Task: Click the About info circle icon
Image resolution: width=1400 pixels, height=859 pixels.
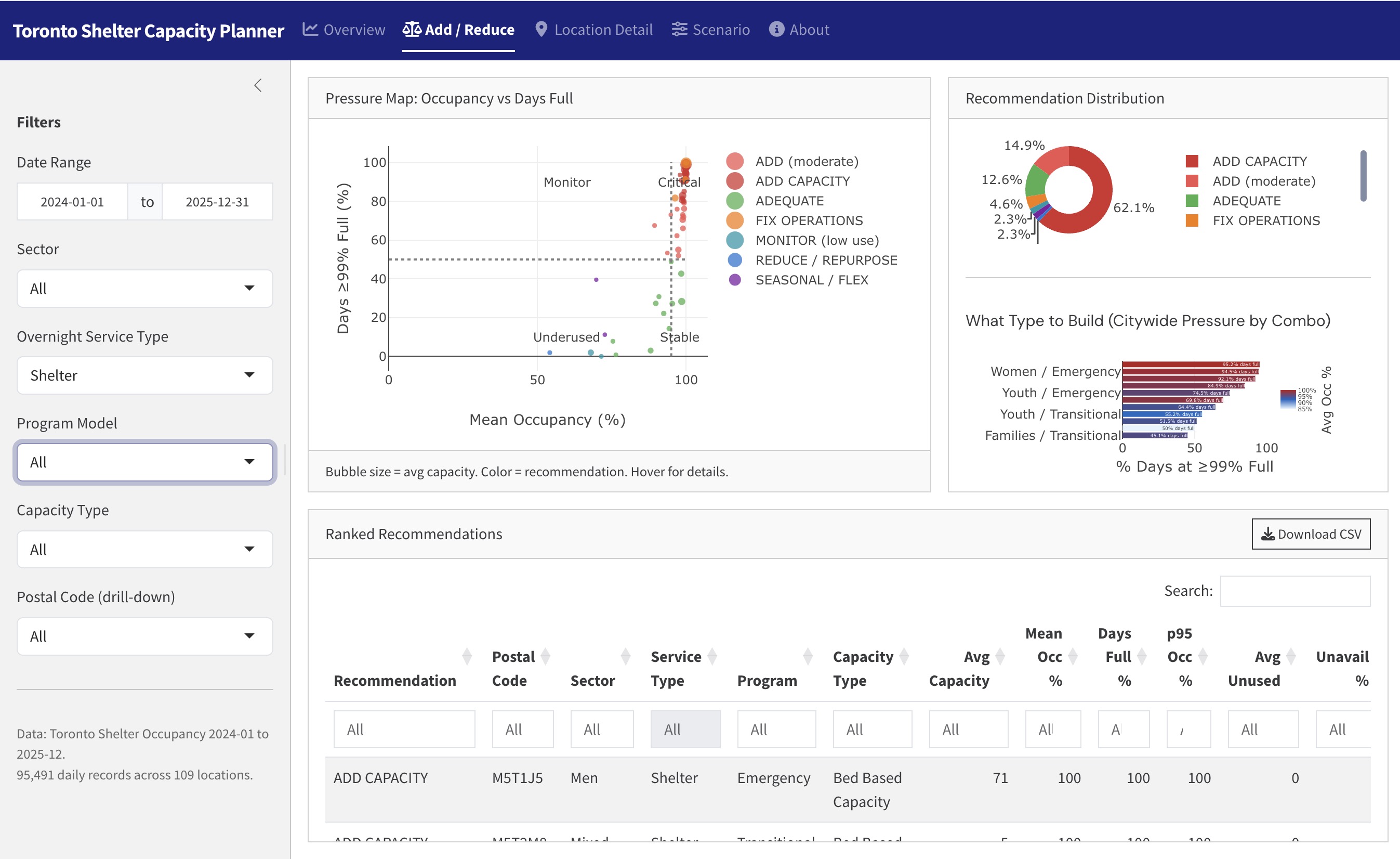Action: point(776,29)
